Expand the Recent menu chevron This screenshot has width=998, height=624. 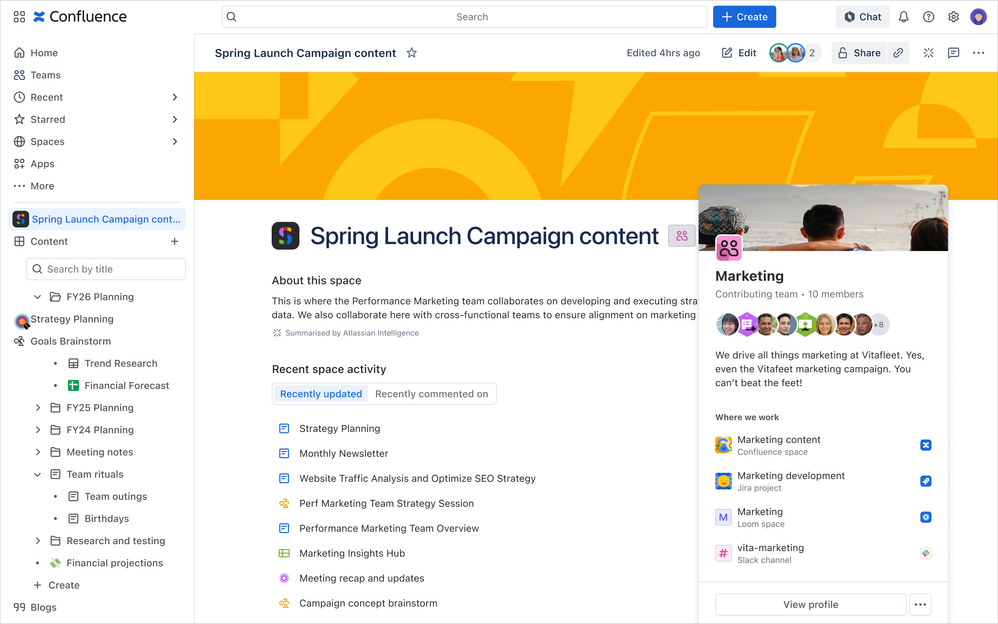tap(174, 97)
